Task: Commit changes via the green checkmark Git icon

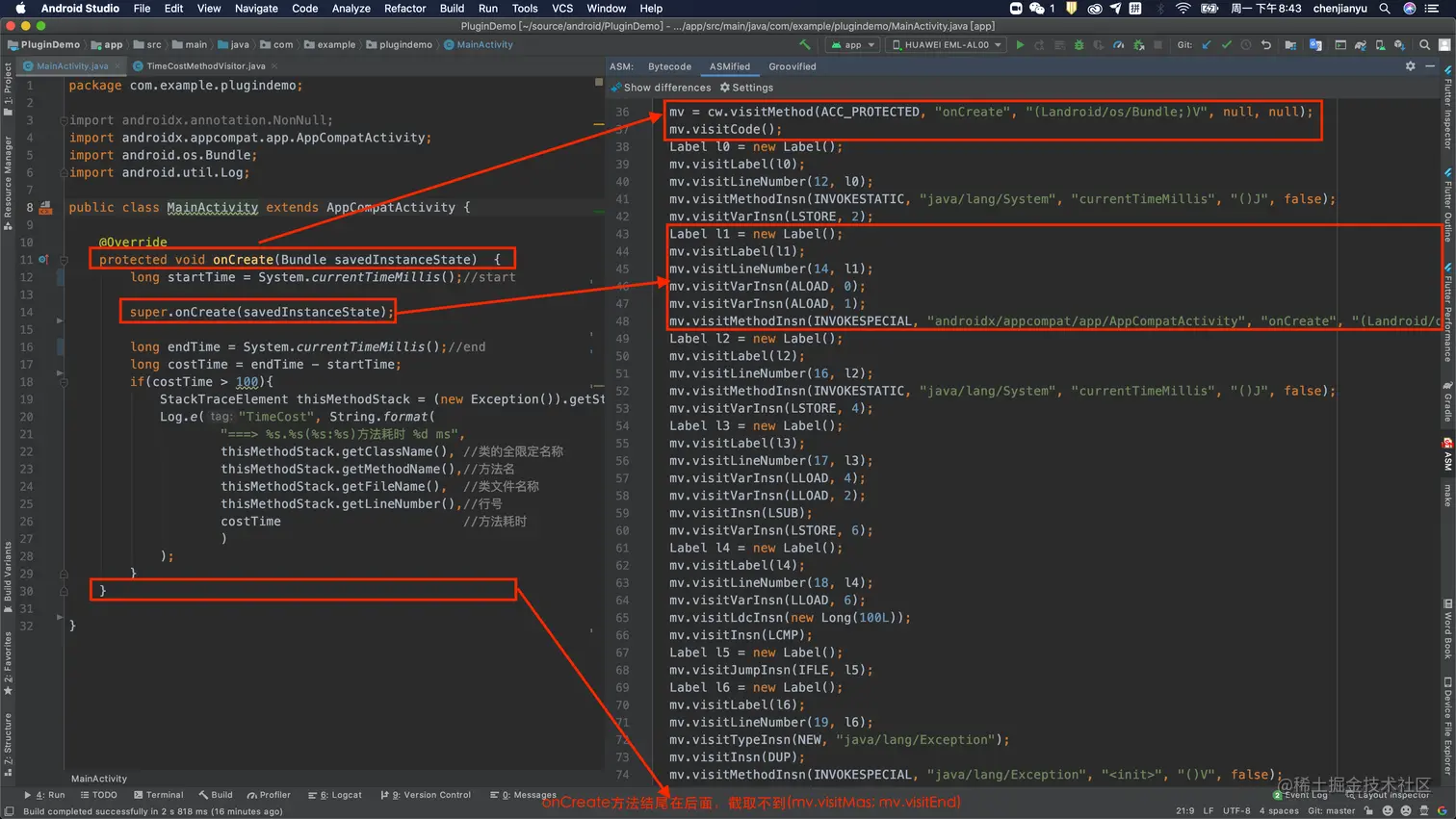Action: [x=1226, y=44]
